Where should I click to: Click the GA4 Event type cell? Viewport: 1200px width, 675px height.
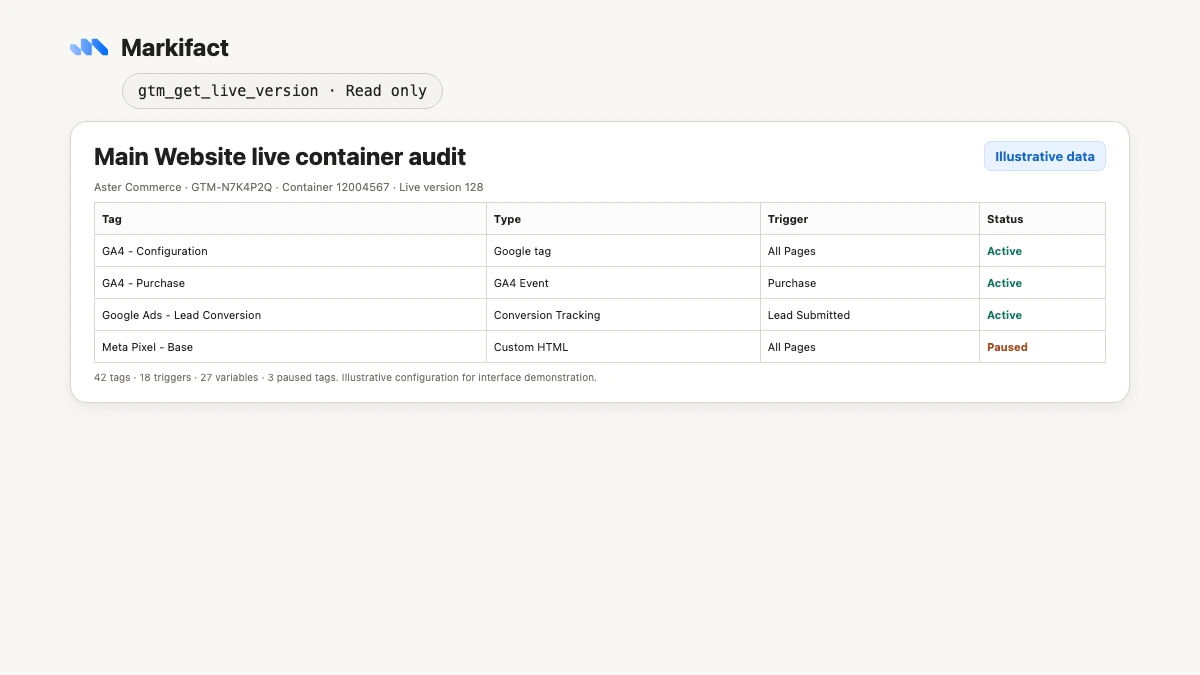pyautogui.click(x=624, y=283)
